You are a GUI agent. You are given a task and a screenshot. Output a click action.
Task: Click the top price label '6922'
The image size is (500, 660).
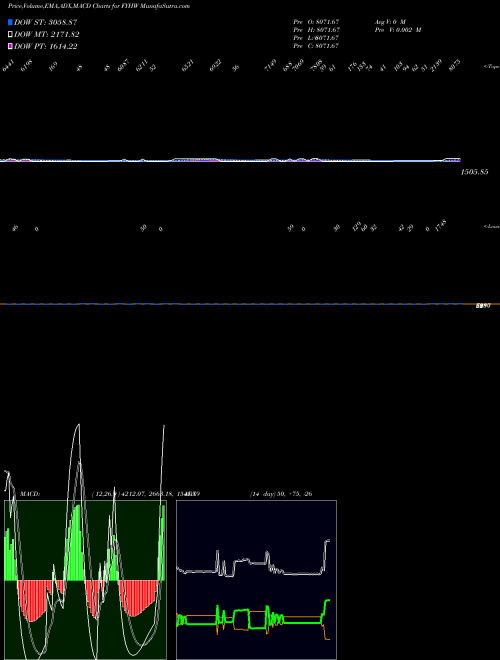point(215,66)
